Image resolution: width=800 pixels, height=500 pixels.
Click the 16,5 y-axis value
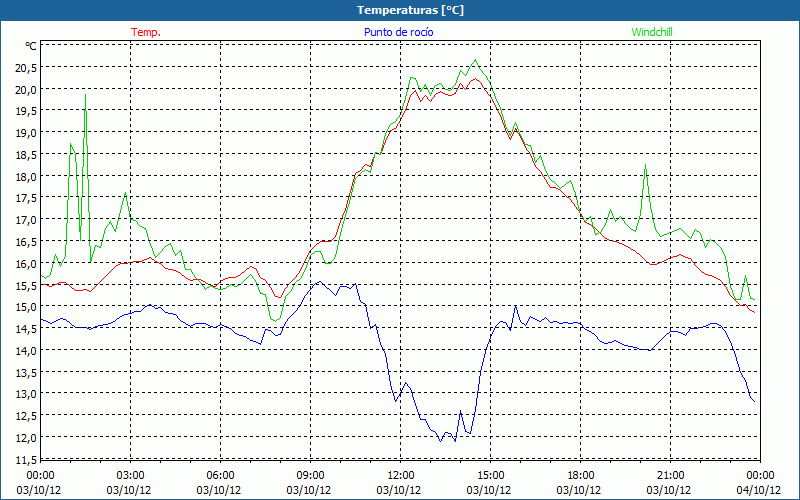[x=26, y=242]
